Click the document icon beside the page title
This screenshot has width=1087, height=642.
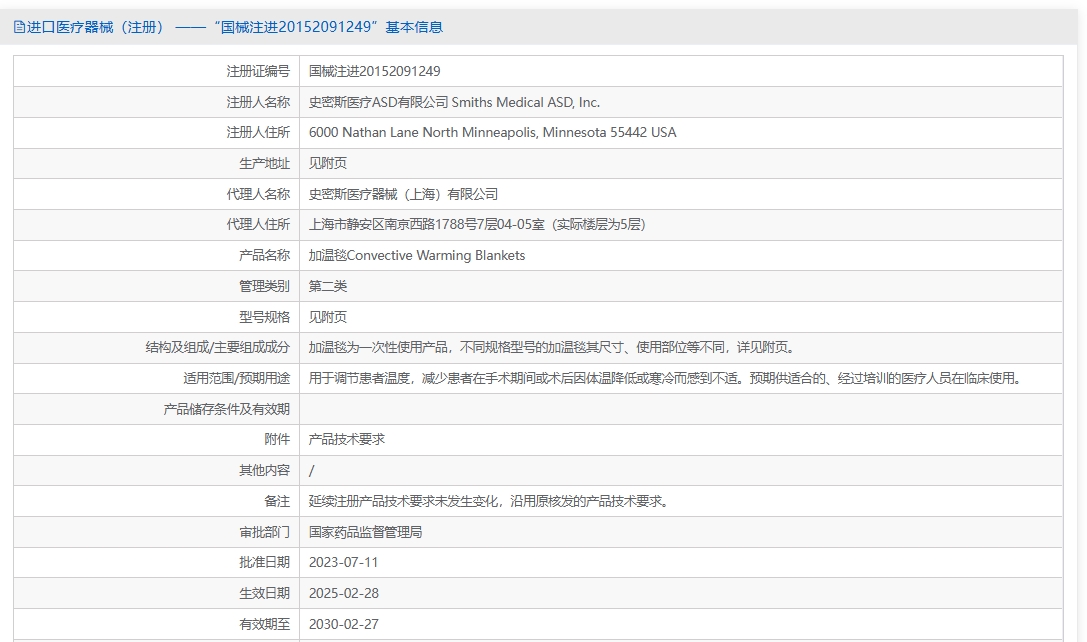pyautogui.click(x=19, y=27)
